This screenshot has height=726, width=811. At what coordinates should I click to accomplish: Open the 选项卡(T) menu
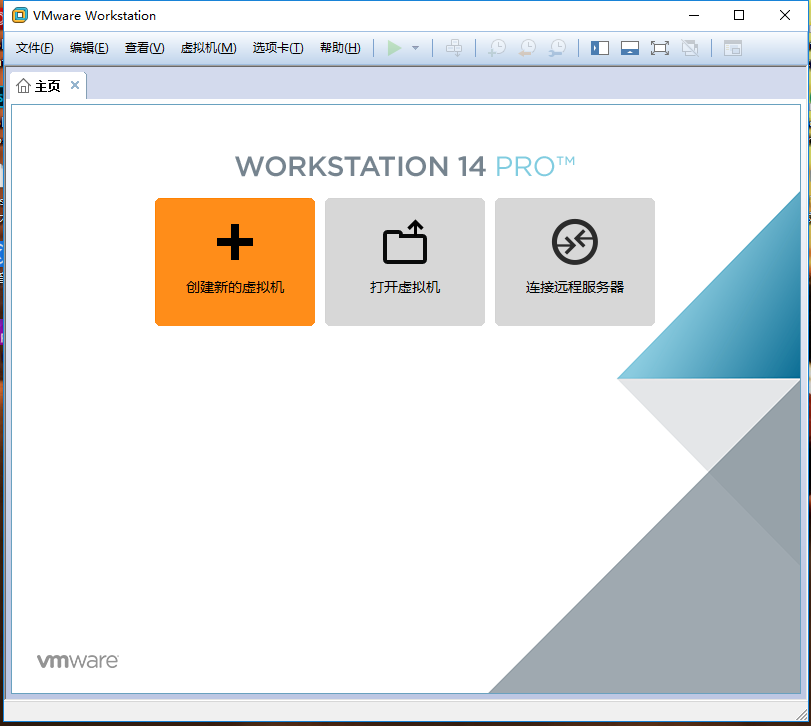(x=278, y=48)
